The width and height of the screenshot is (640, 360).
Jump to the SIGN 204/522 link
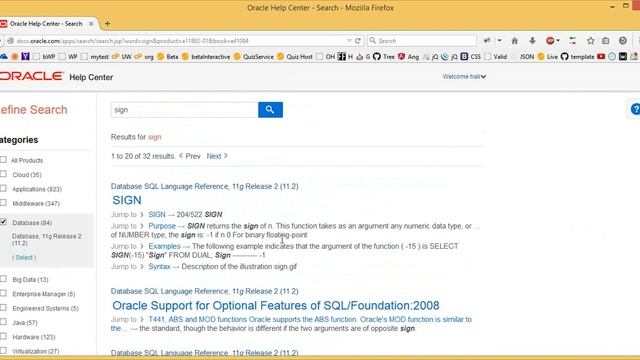(x=157, y=214)
